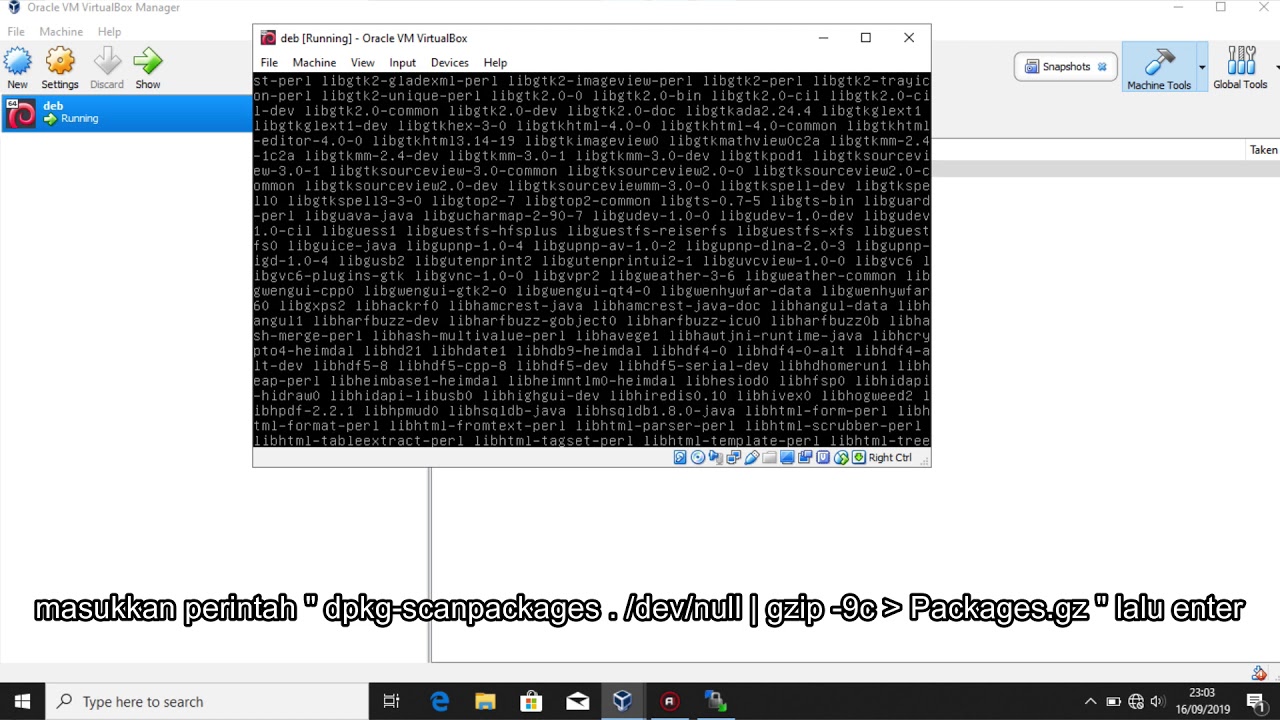Image resolution: width=1280 pixels, height=720 pixels.
Task: Click the hard disk activity icon in VM status bar
Action: [680, 457]
